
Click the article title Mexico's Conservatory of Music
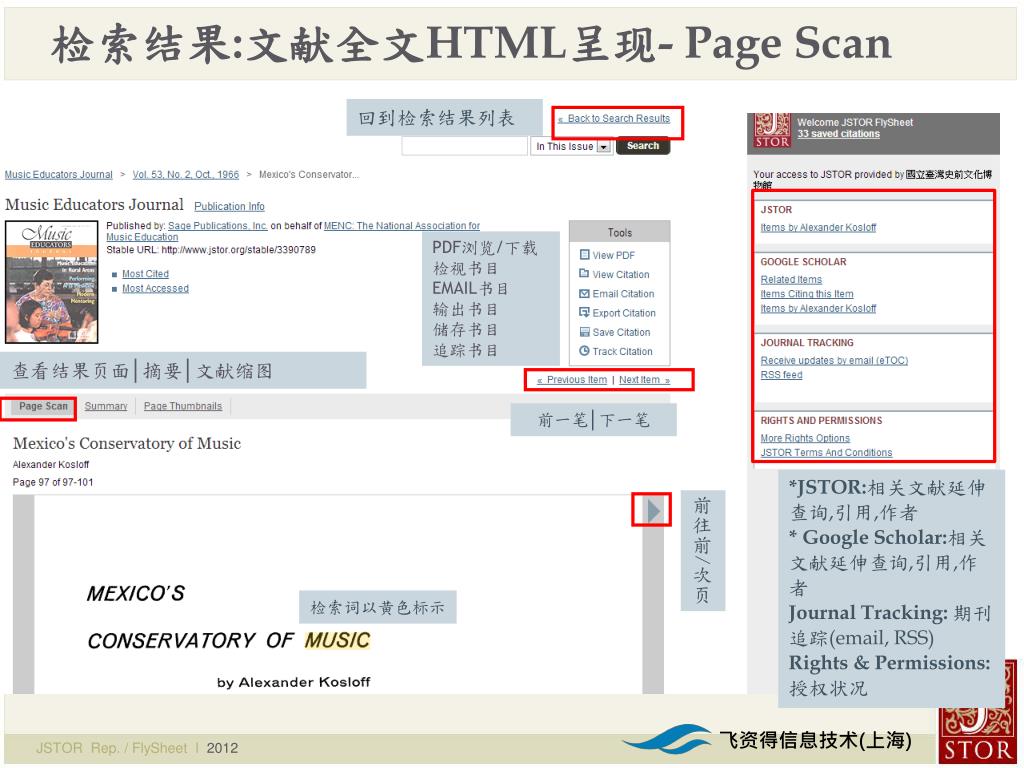click(127, 443)
